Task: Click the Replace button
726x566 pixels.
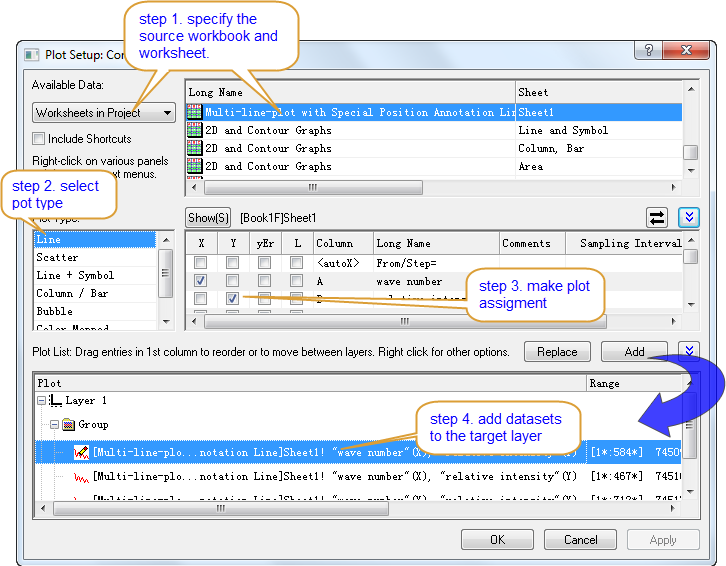Action: point(557,352)
